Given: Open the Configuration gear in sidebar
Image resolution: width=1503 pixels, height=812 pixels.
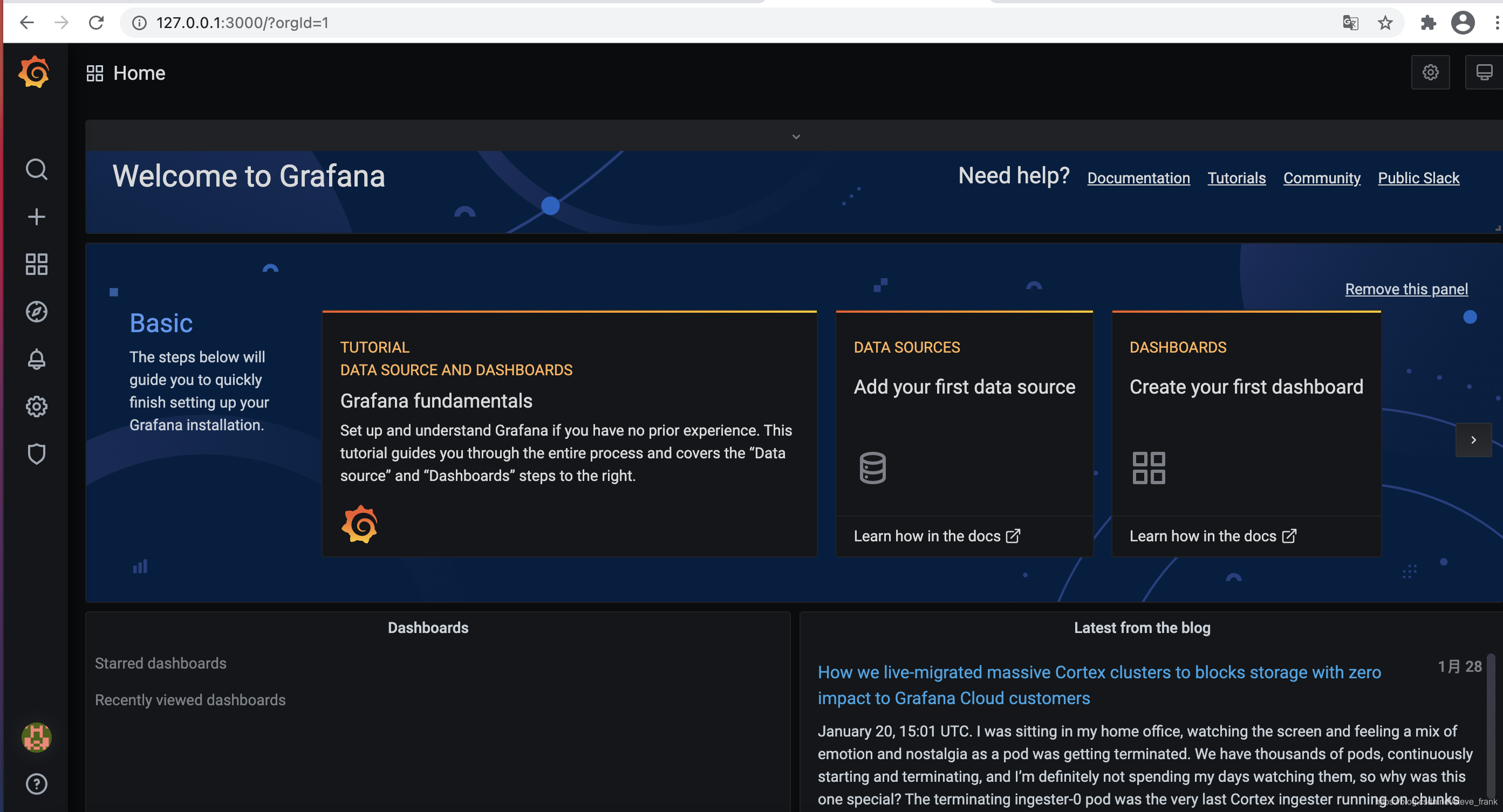Looking at the screenshot, I should (36, 407).
